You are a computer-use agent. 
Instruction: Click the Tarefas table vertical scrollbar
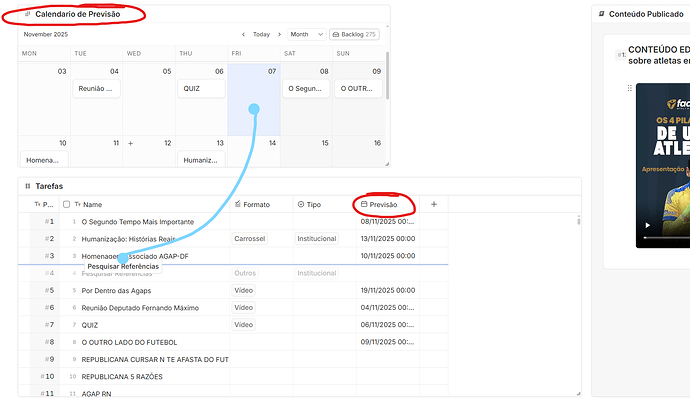point(579,220)
